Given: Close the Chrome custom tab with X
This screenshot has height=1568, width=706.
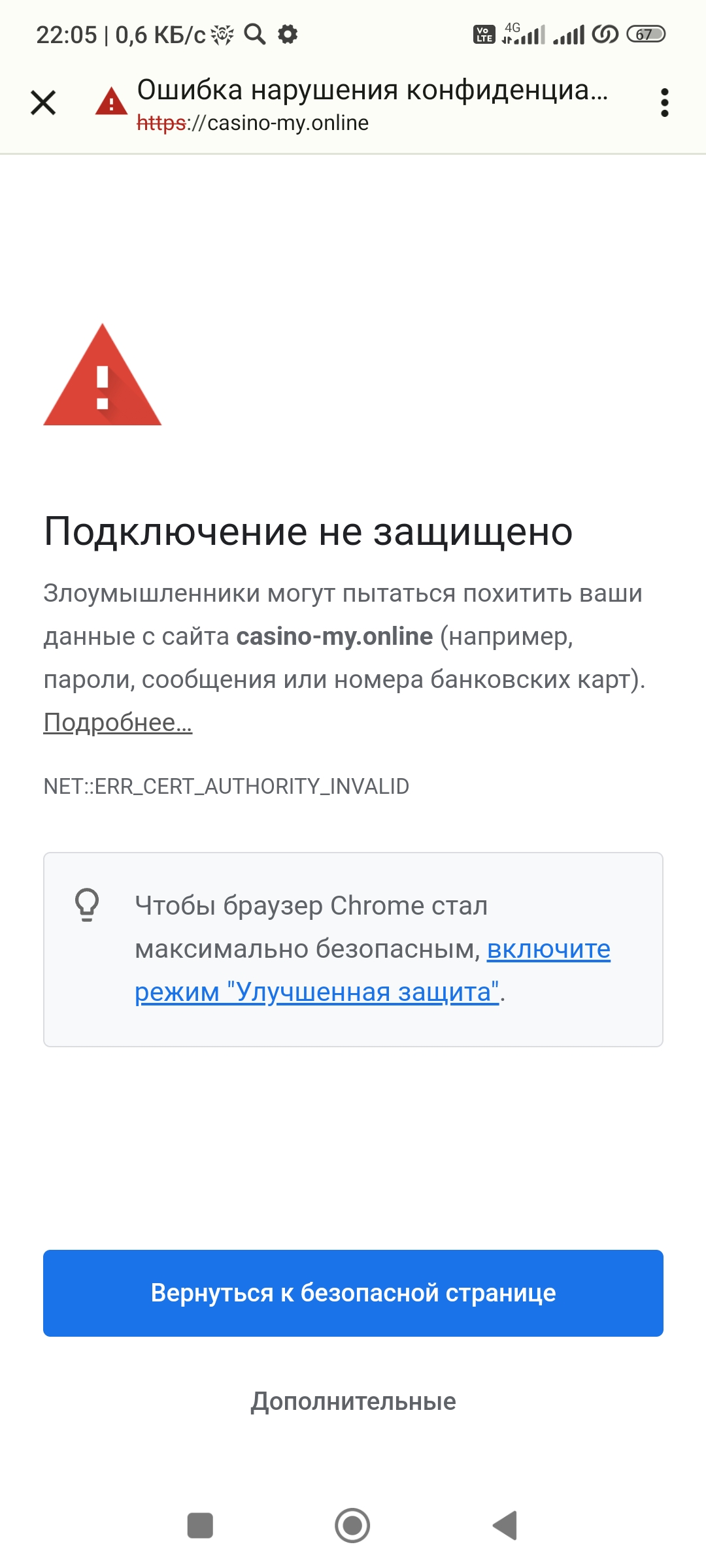Looking at the screenshot, I should 43,103.
